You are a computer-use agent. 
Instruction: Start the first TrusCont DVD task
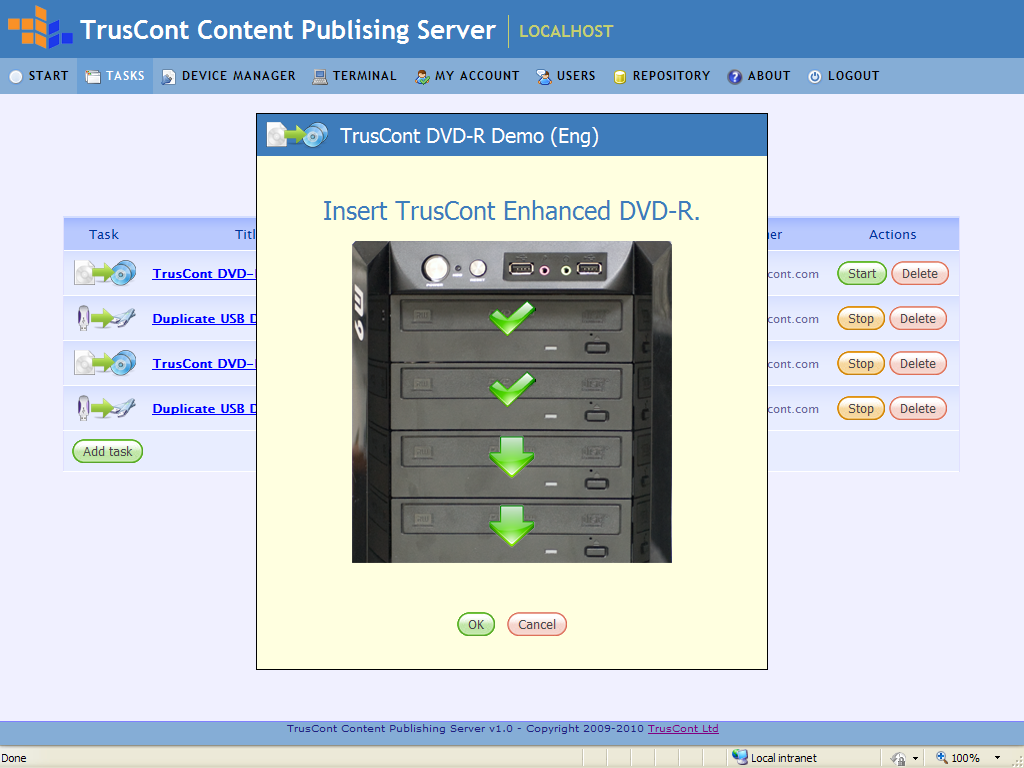[862, 274]
